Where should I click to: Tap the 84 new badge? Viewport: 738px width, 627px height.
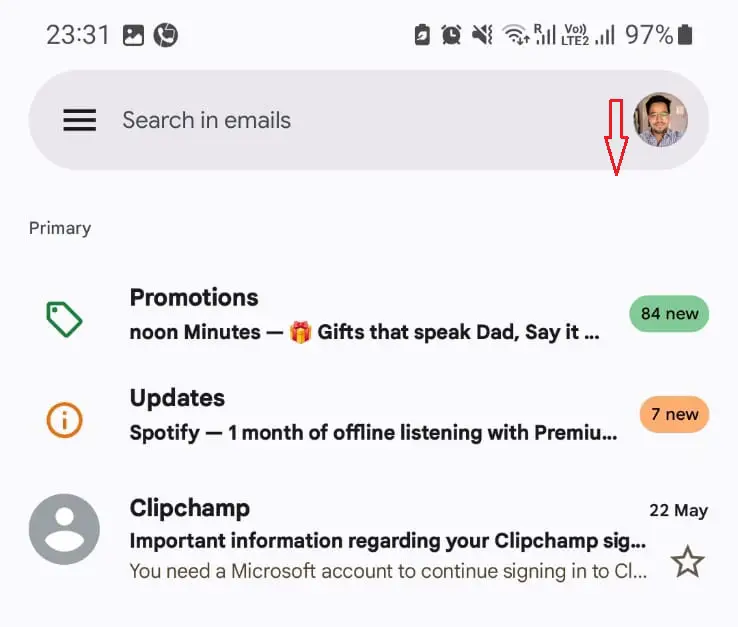pos(669,314)
